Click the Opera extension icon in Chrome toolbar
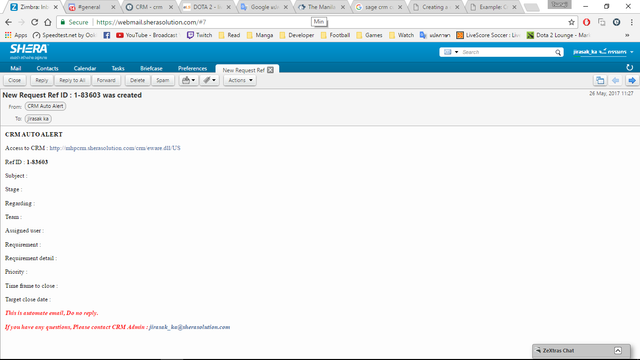The width and height of the screenshot is (640, 360). (587, 22)
